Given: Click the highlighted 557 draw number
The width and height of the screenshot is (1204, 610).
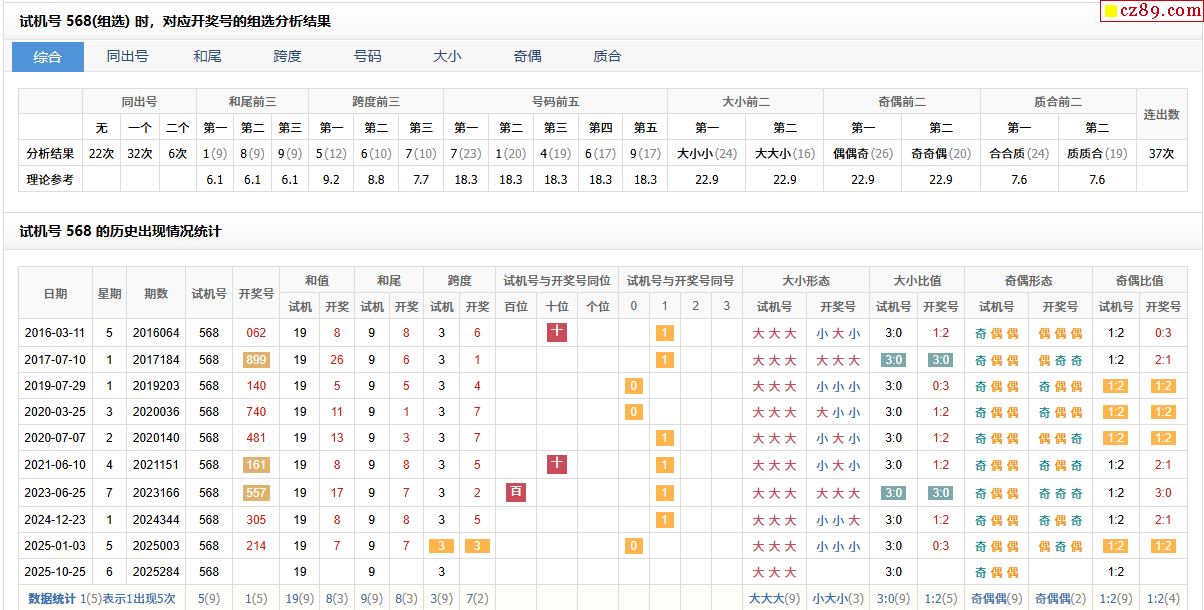Looking at the screenshot, I should (x=256, y=492).
